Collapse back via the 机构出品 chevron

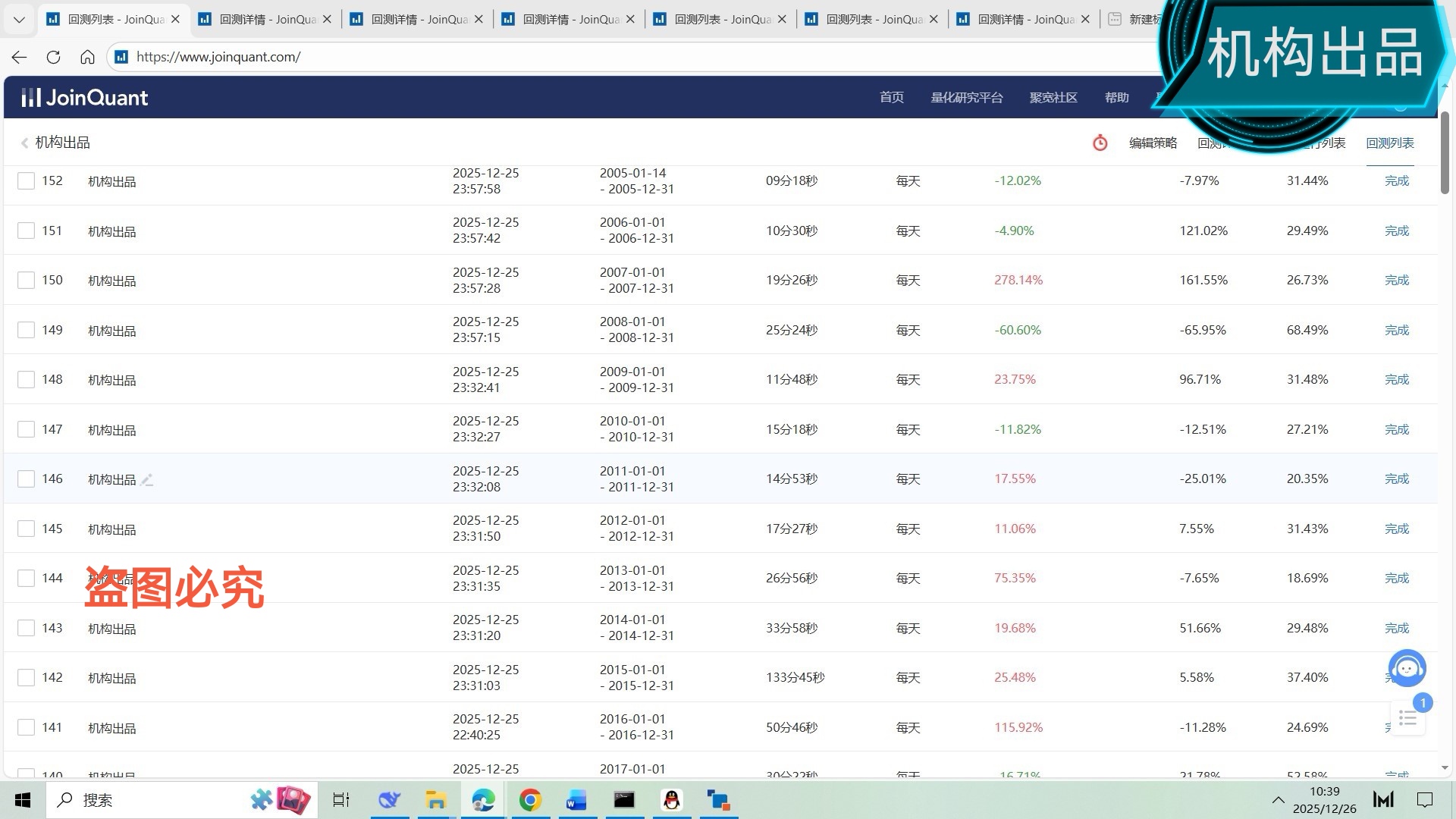(x=24, y=143)
